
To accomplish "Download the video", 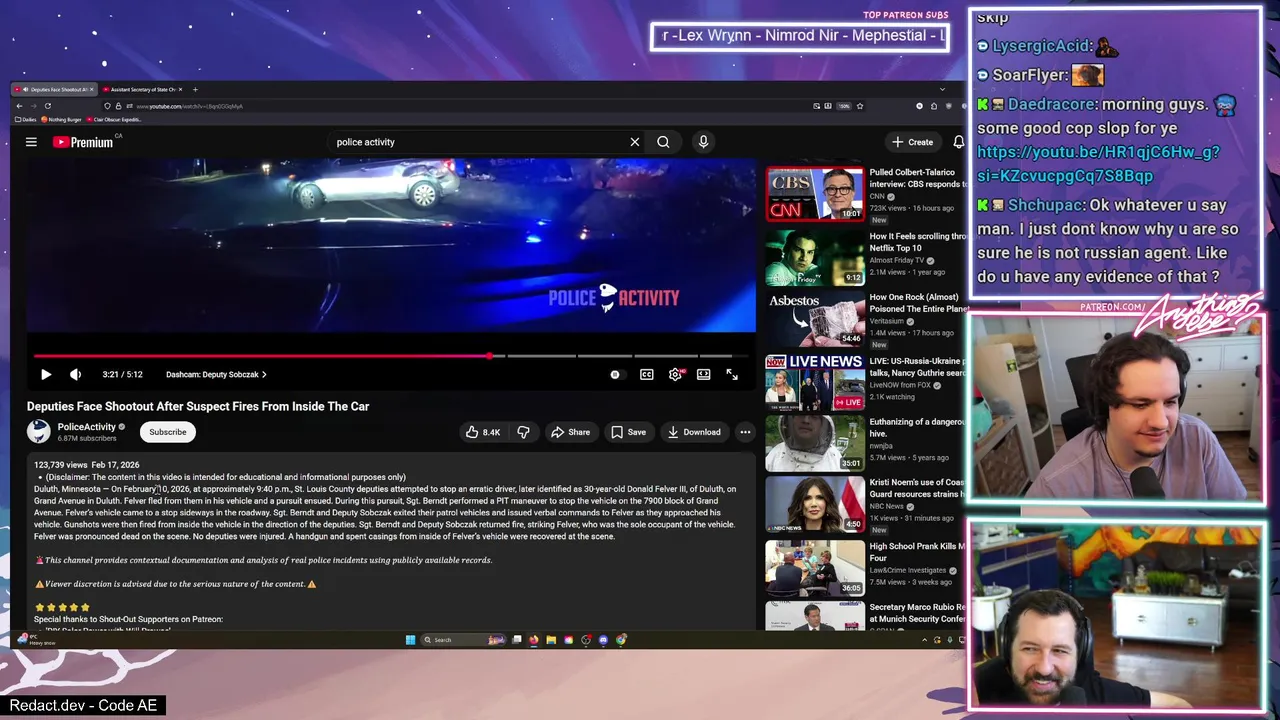I will pyautogui.click(x=694, y=432).
